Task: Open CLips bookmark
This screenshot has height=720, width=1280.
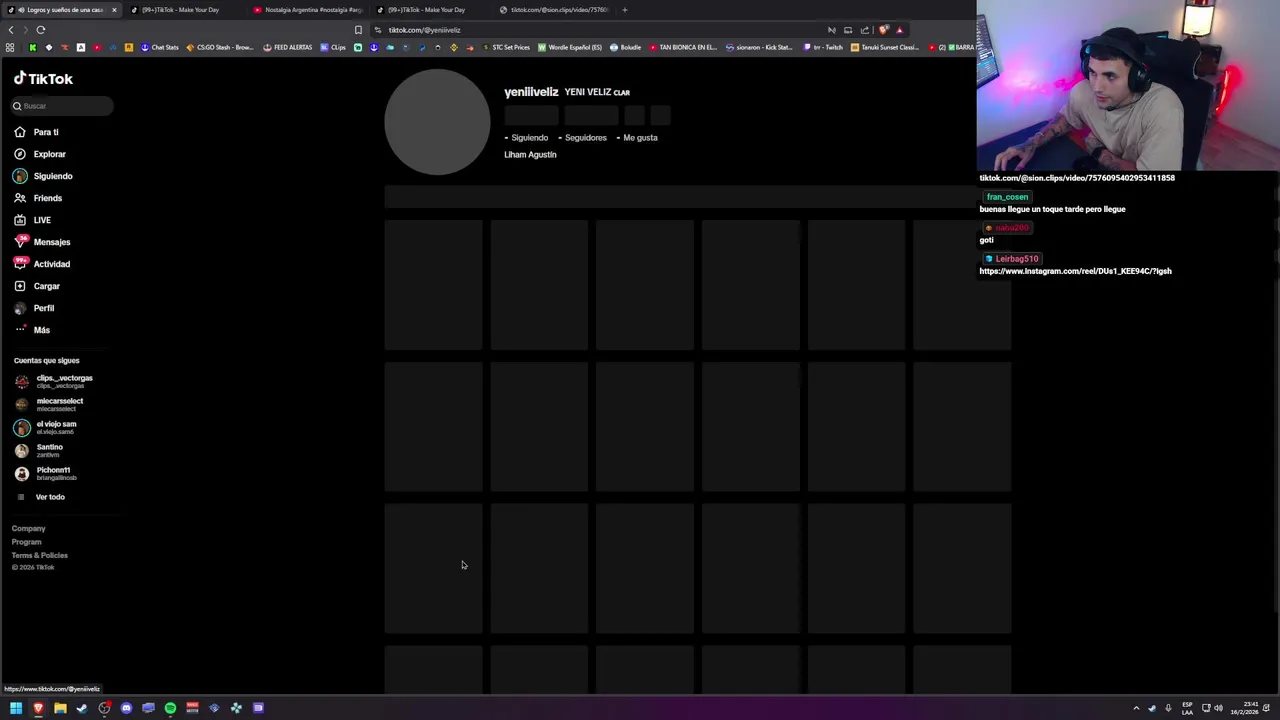Action: pos(333,47)
